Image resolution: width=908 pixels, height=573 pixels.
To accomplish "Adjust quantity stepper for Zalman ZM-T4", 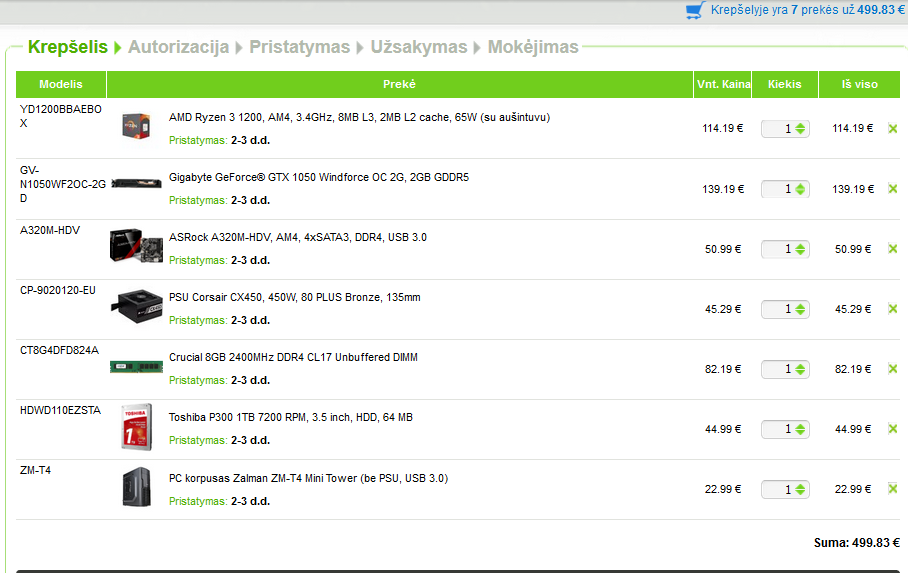I will pyautogui.click(x=800, y=490).
